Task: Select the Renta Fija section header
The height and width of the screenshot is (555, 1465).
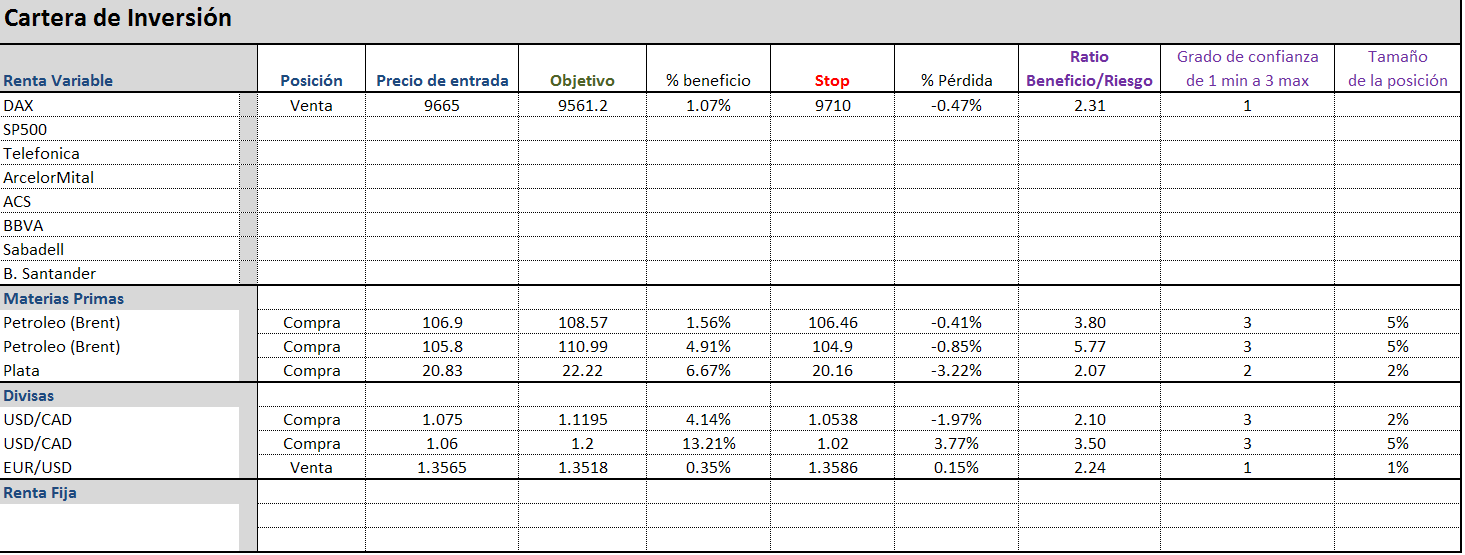Action: point(40,492)
